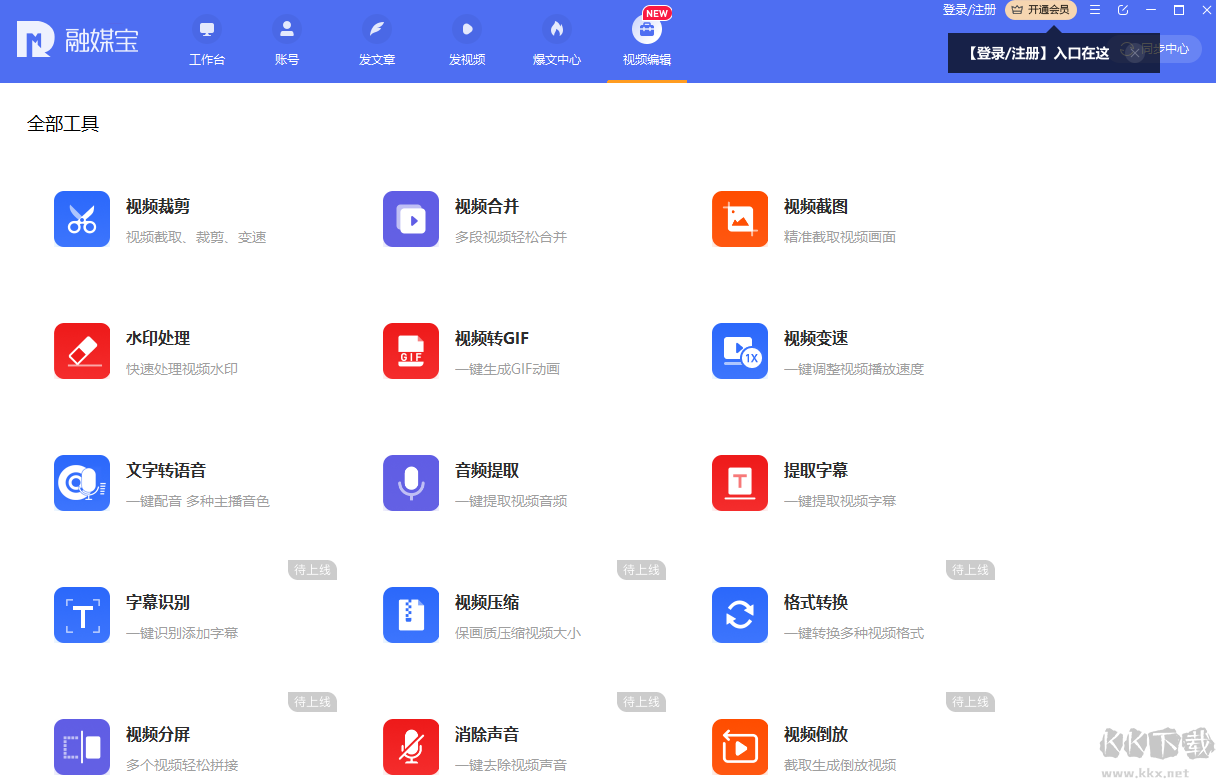Click the 开通会员 membership button
Screen dimensions: 1216x780
point(1041,9)
